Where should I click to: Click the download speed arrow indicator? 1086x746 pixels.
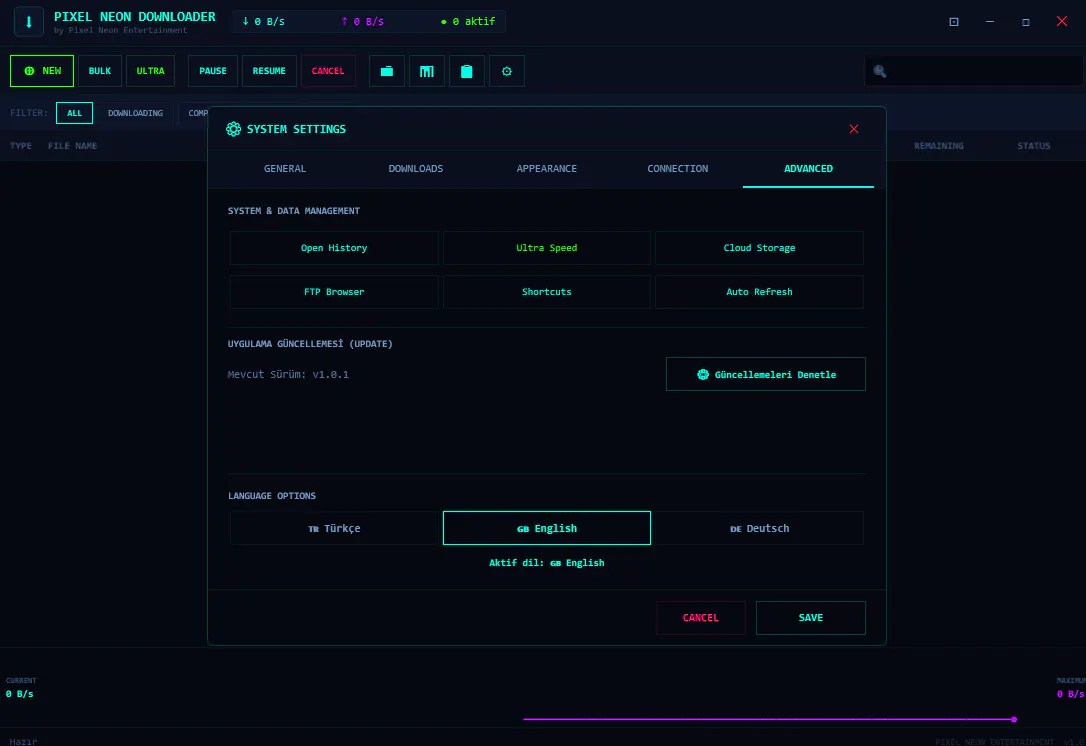click(245, 21)
